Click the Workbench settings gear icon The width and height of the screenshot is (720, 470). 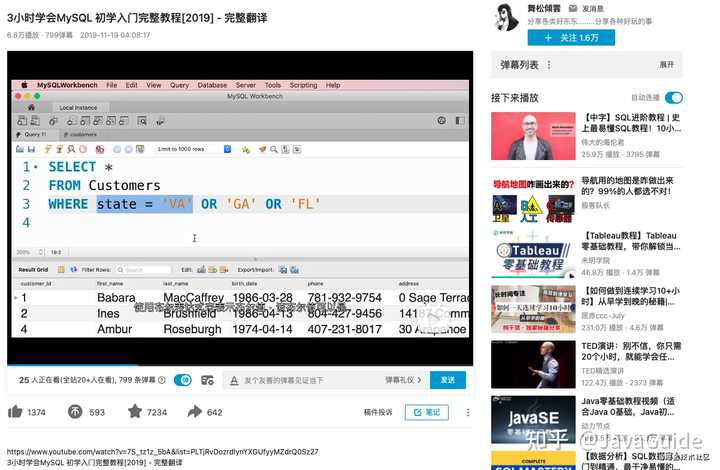441,120
